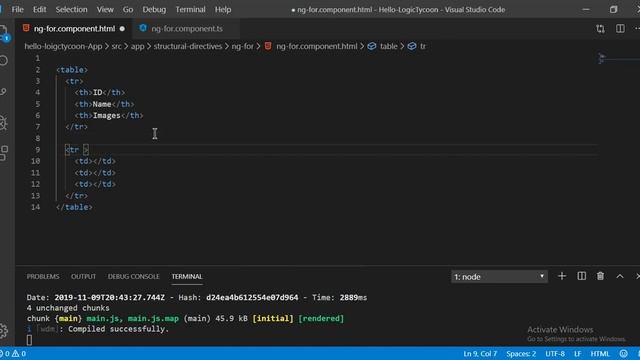Open the Terminal menu

190,9
